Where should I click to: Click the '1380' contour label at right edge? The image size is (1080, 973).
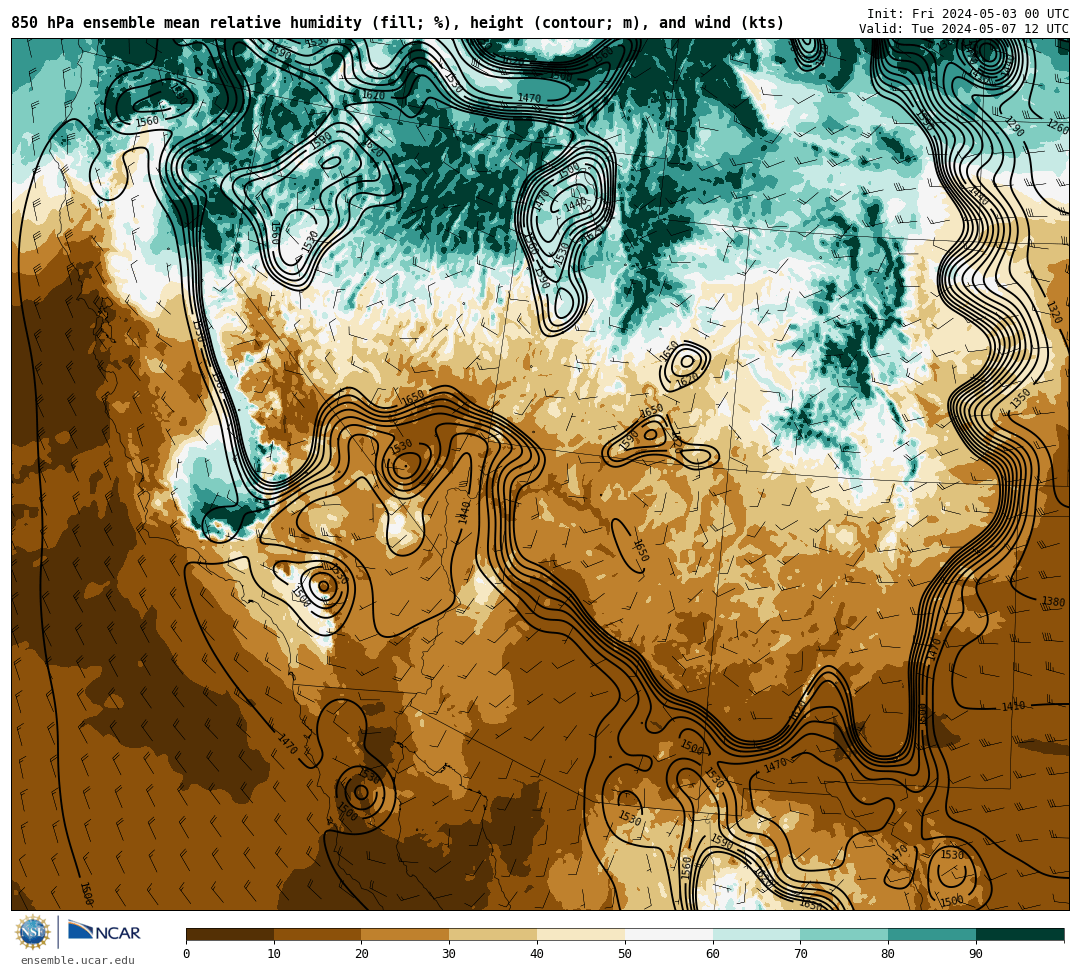(1053, 601)
